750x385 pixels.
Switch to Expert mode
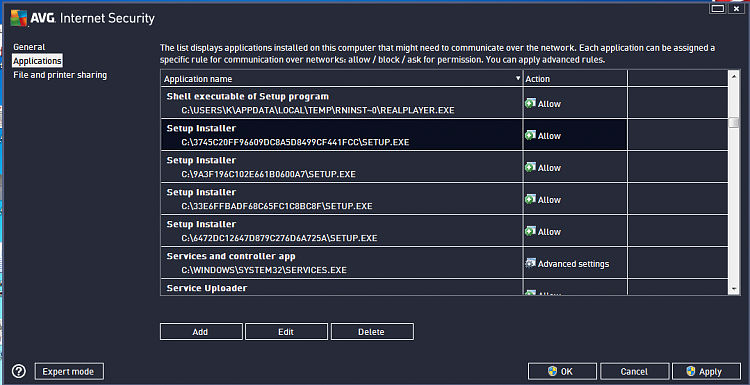69,372
